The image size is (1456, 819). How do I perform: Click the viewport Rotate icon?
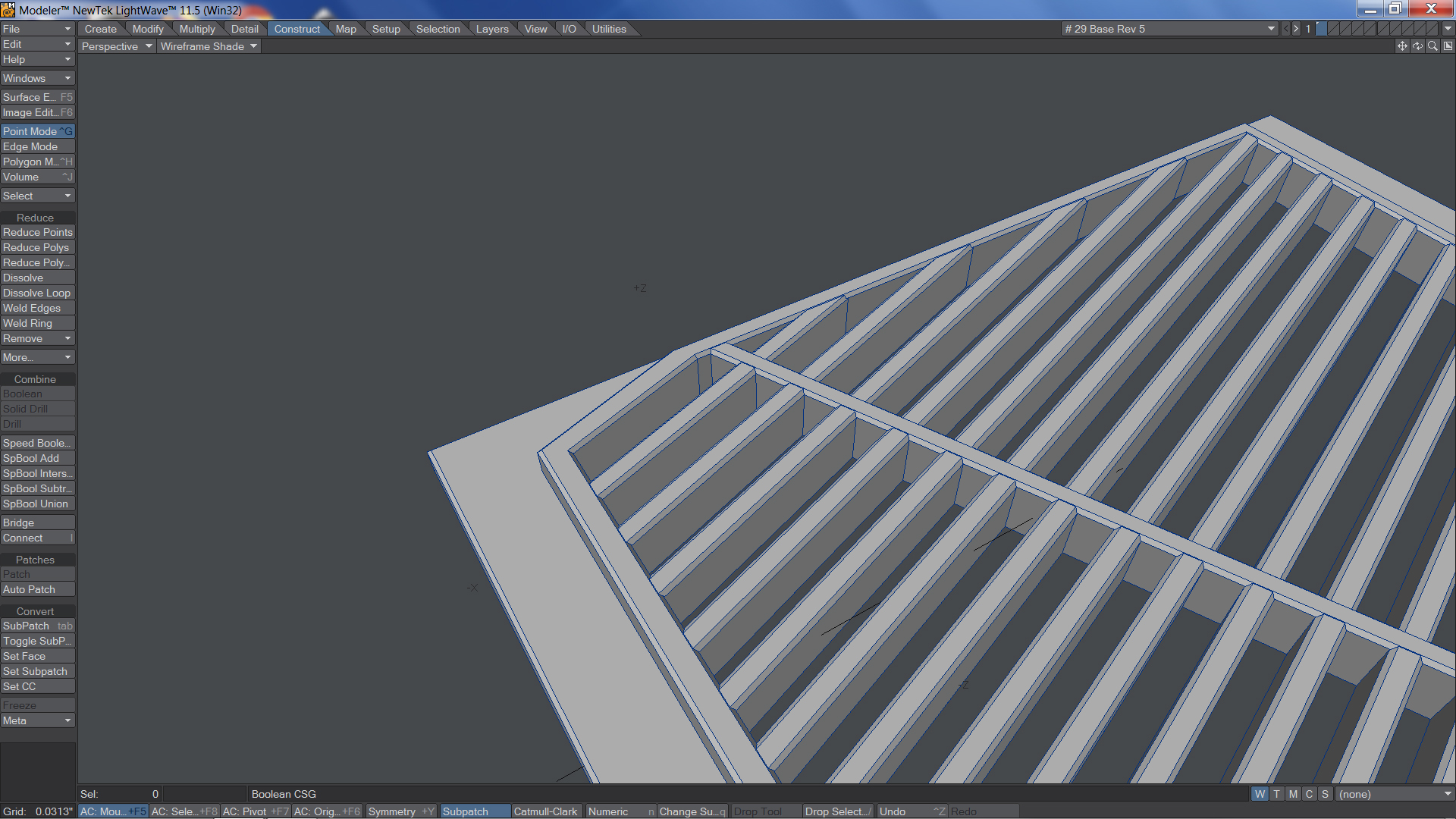[x=1417, y=46]
